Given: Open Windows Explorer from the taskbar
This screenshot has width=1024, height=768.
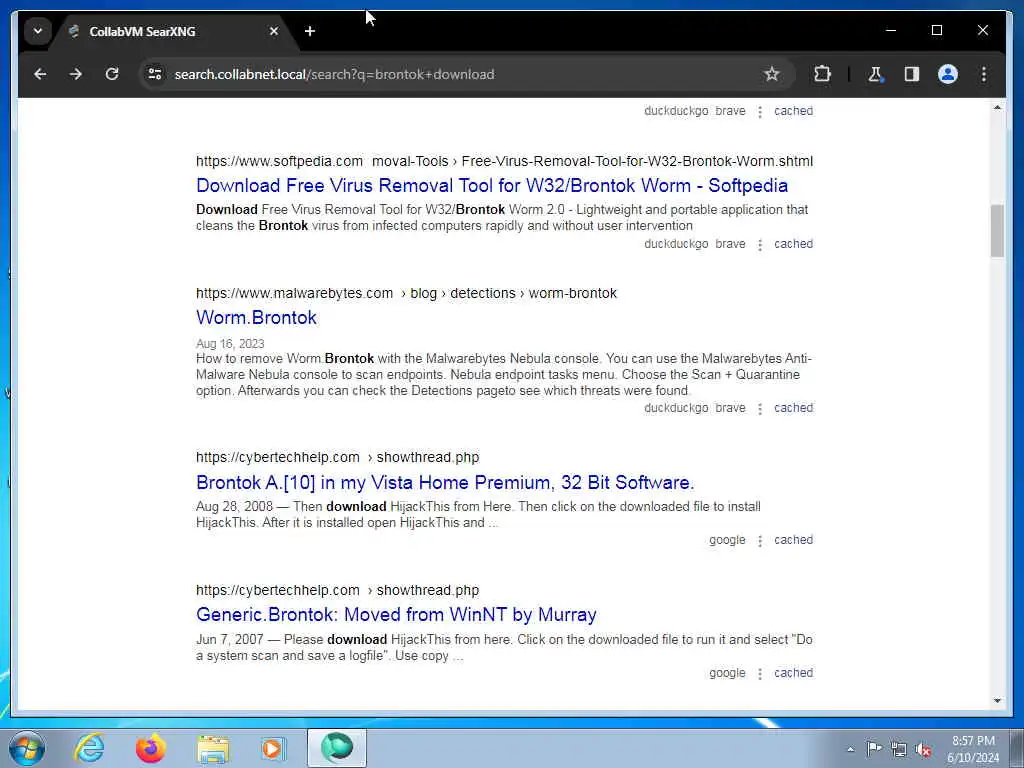Looking at the screenshot, I should (x=213, y=748).
